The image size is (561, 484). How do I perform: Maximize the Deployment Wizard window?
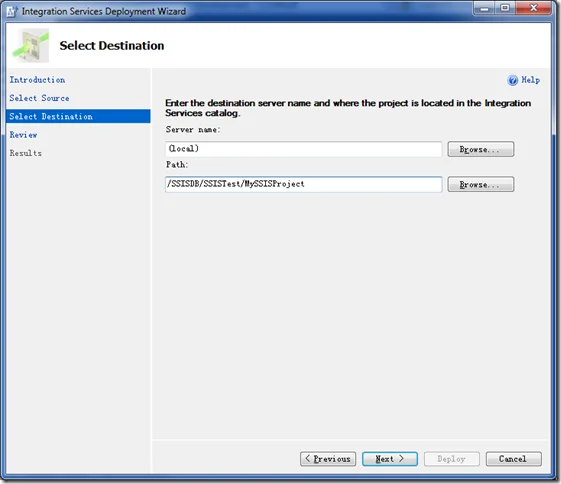pyautogui.click(x=505, y=8)
